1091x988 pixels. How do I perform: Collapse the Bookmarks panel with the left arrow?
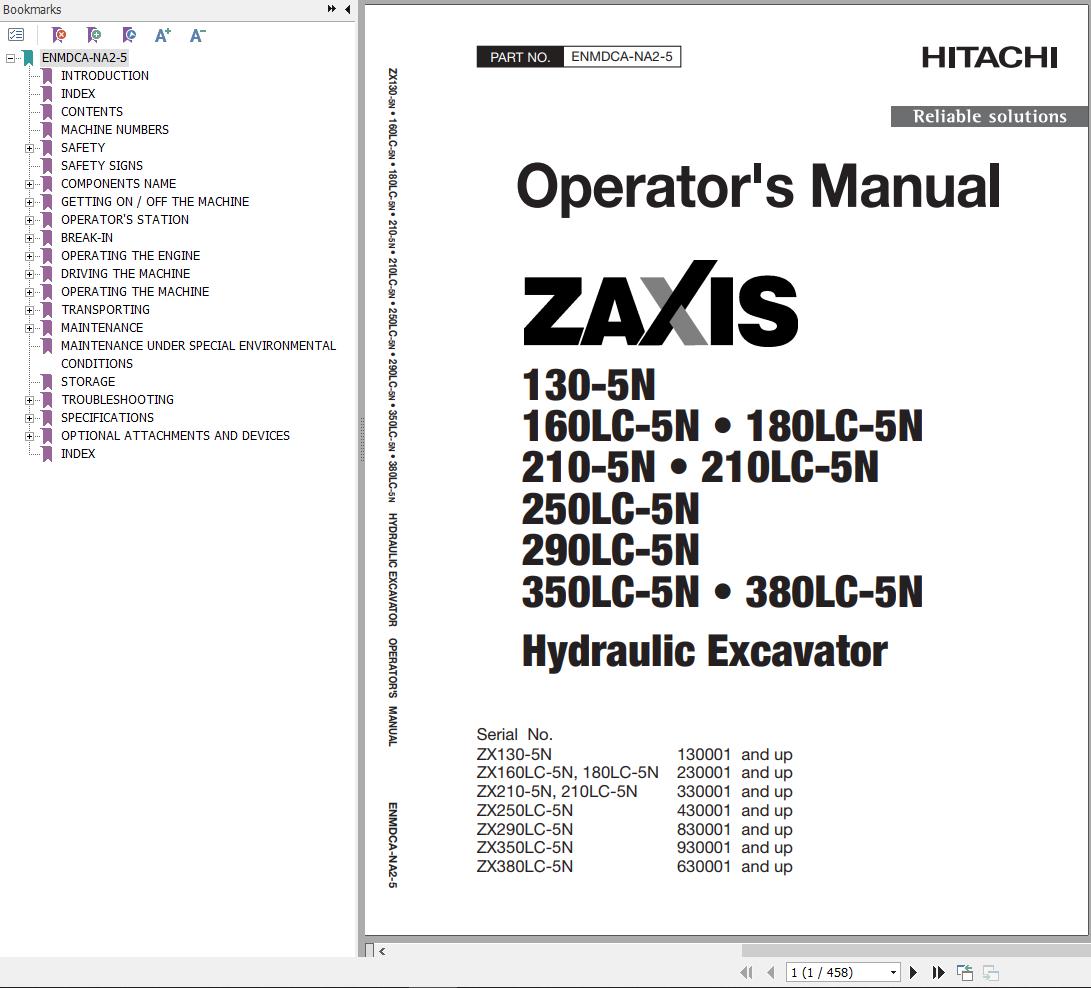[x=347, y=9]
